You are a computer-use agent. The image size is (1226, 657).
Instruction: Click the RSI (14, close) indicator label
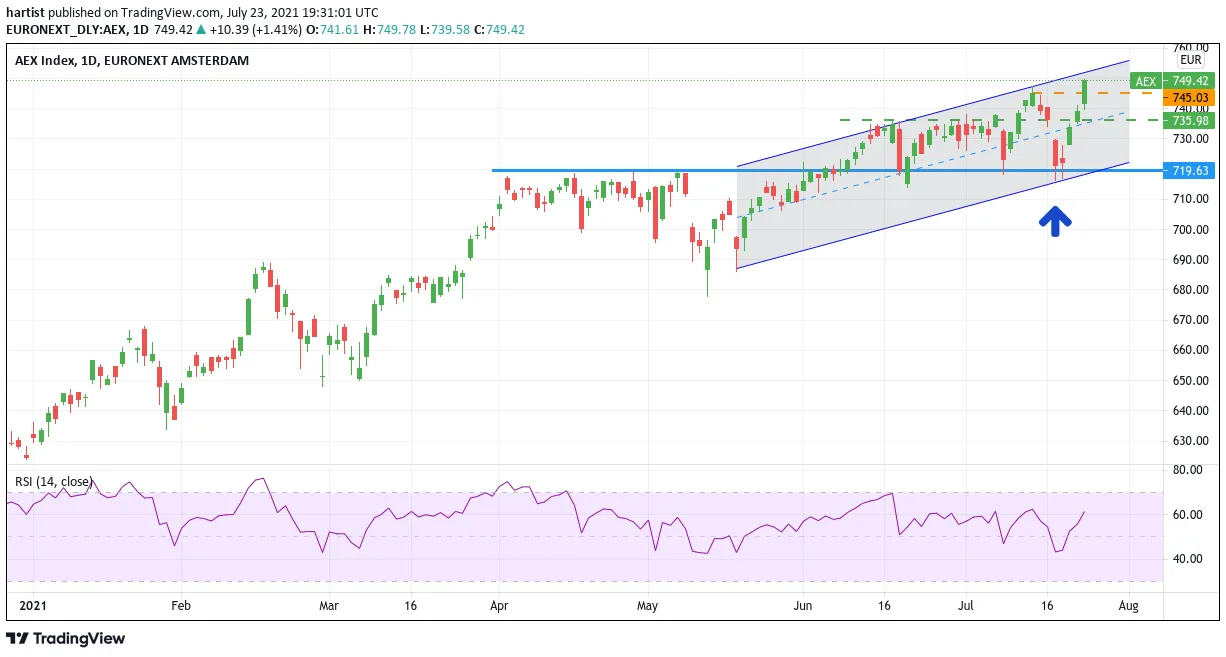point(53,481)
